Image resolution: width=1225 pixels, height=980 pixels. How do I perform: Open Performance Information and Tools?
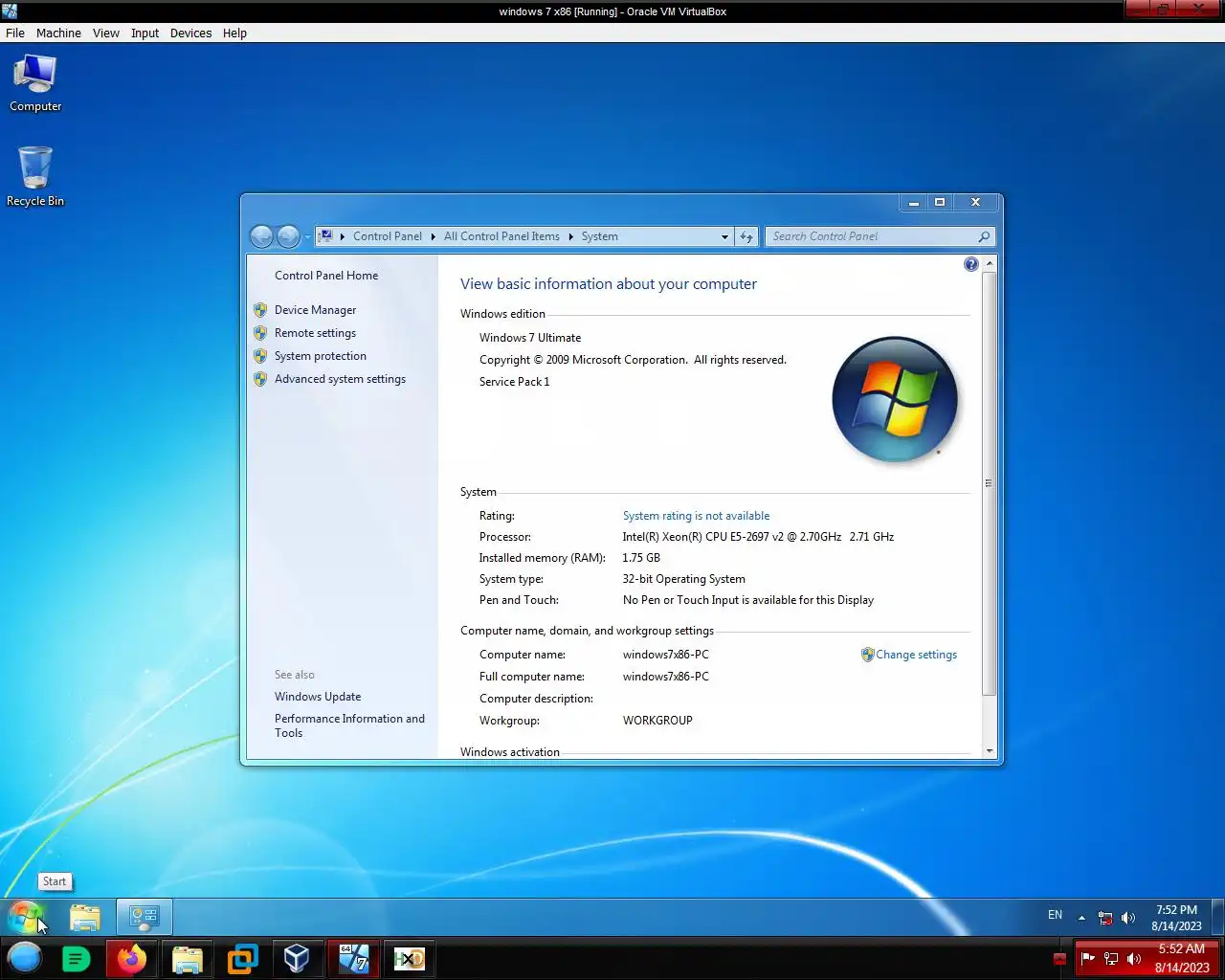click(349, 725)
